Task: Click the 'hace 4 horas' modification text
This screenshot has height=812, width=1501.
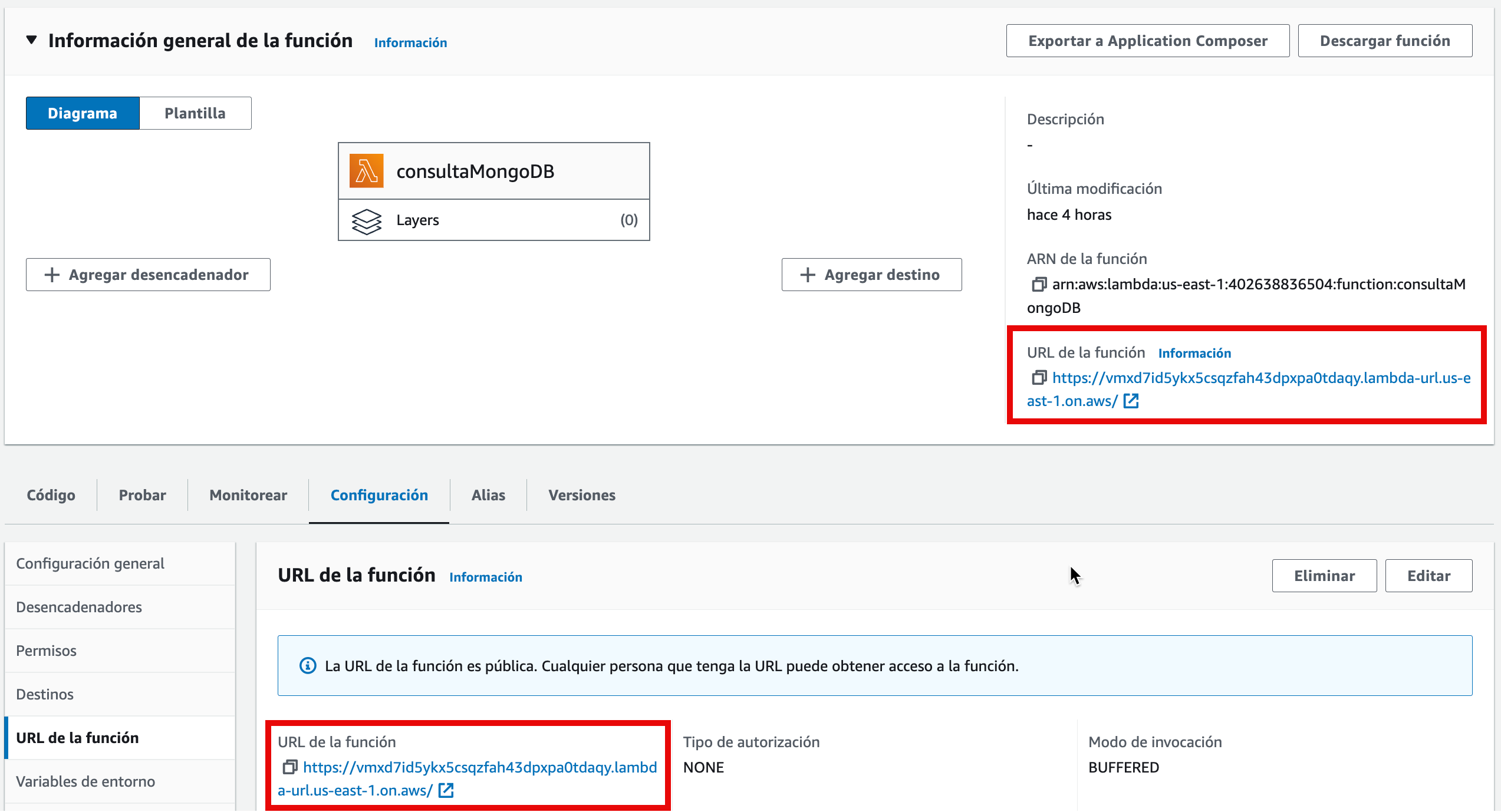Action: tap(1069, 214)
